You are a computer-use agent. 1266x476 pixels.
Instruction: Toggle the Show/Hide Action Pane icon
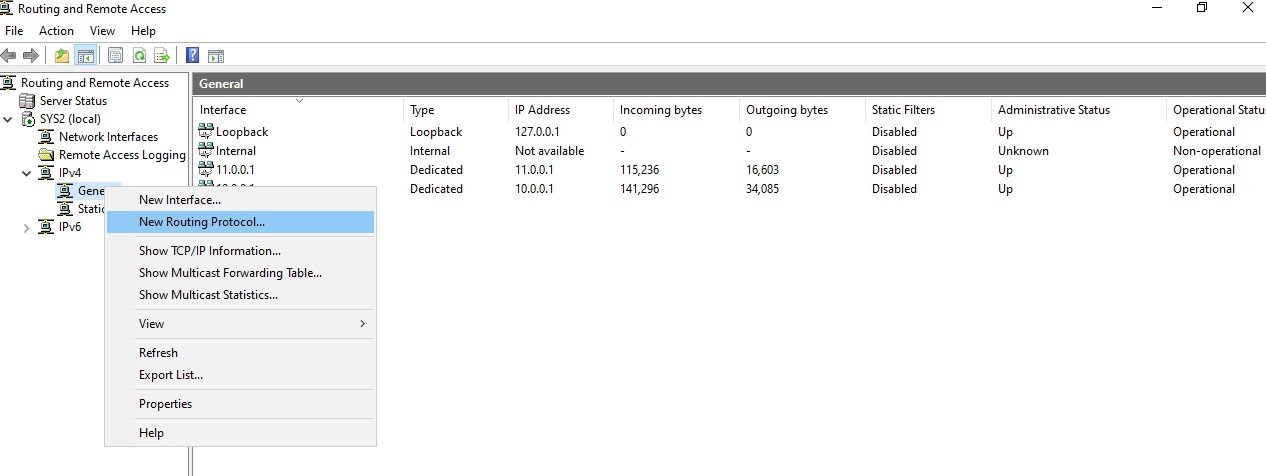pos(216,56)
